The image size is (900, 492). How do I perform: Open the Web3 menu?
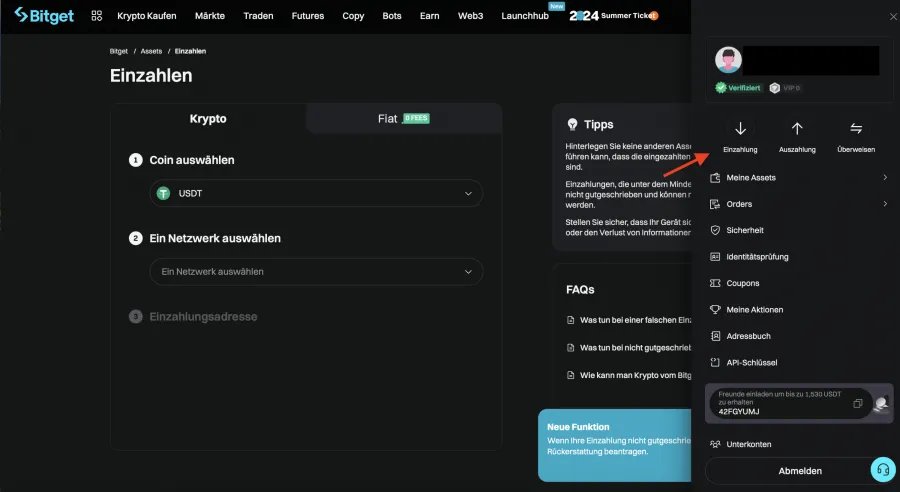tap(470, 16)
